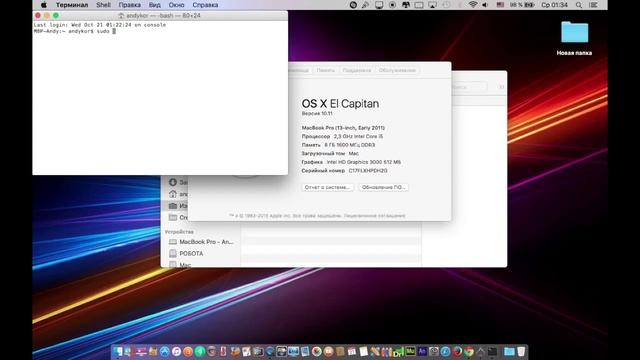Screen dimensions: 640x360
Task: Open the Apple menu
Action: (44, 5)
